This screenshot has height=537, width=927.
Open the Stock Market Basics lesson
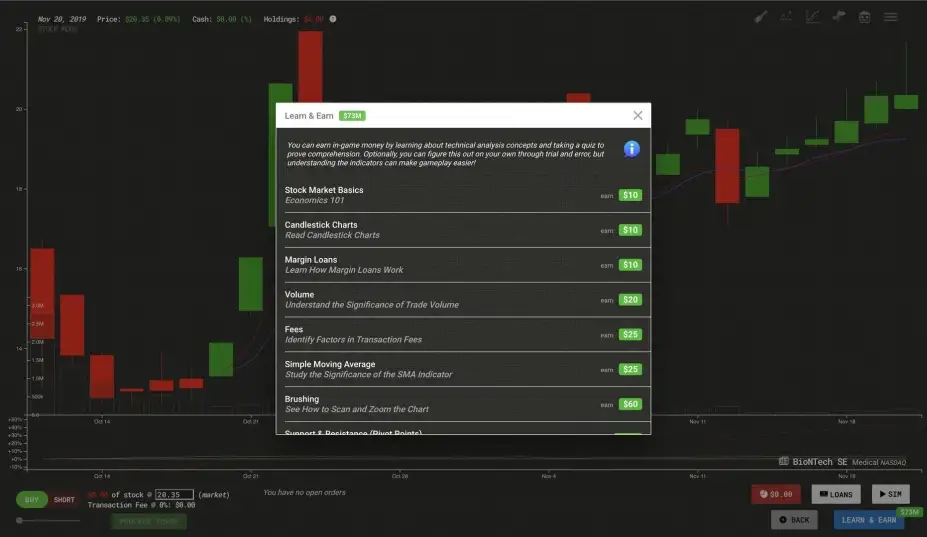(463, 195)
